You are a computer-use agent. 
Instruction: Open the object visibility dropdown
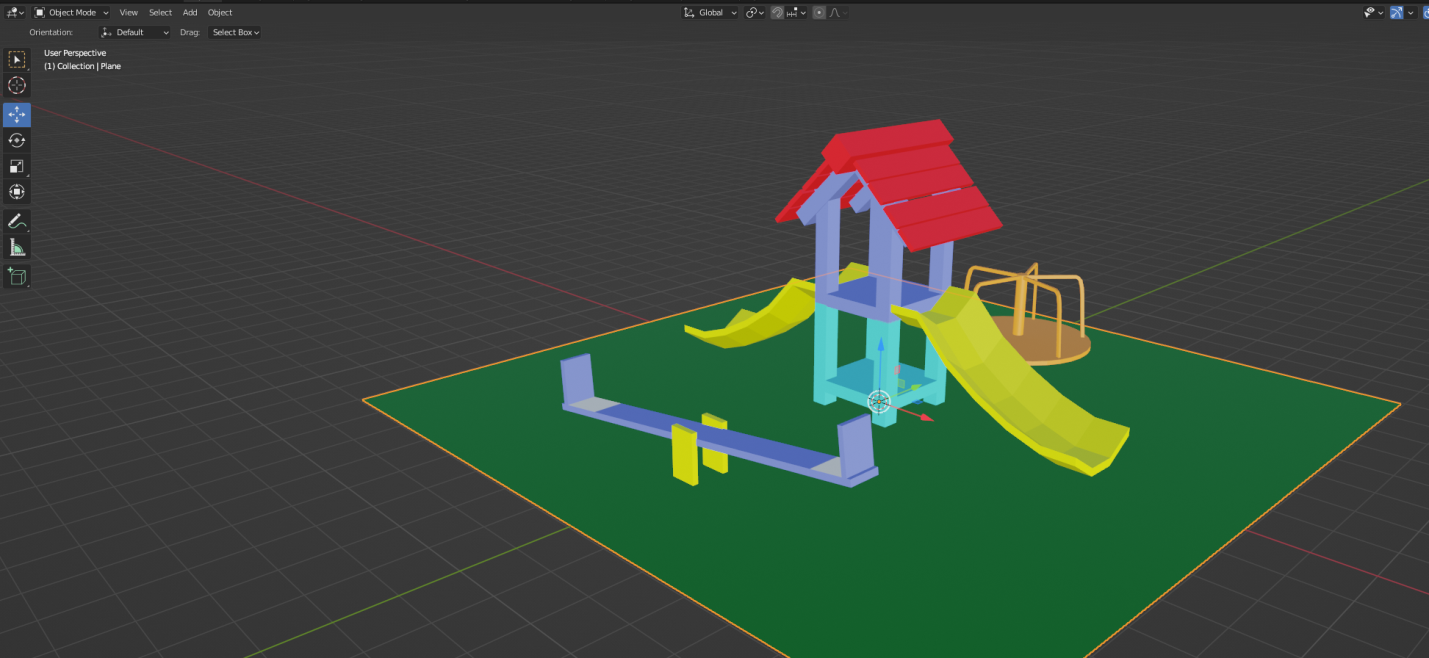coord(1374,13)
